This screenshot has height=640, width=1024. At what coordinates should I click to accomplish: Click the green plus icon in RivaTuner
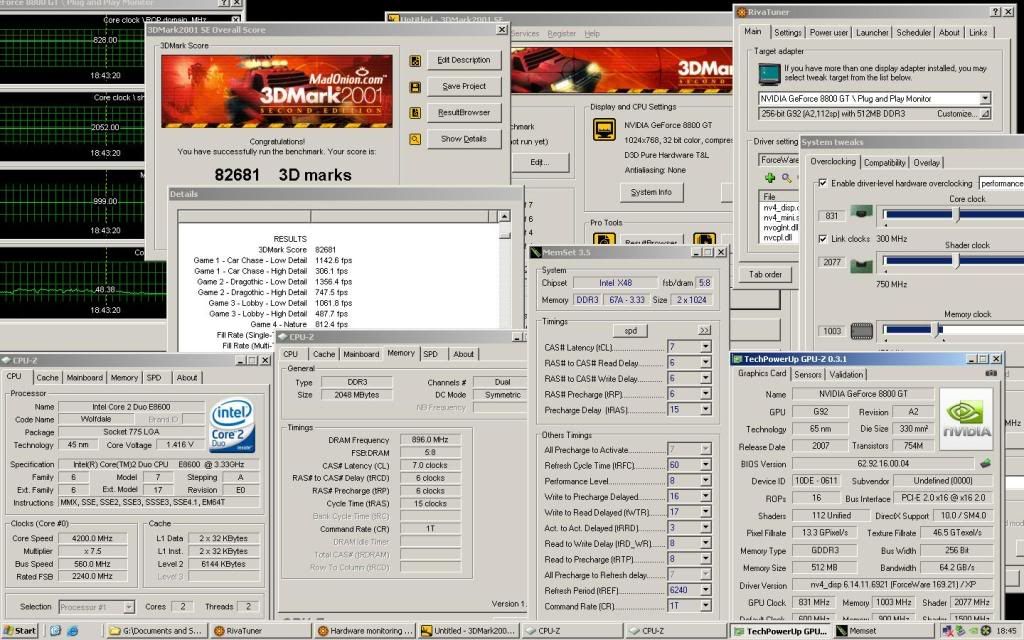click(x=770, y=177)
